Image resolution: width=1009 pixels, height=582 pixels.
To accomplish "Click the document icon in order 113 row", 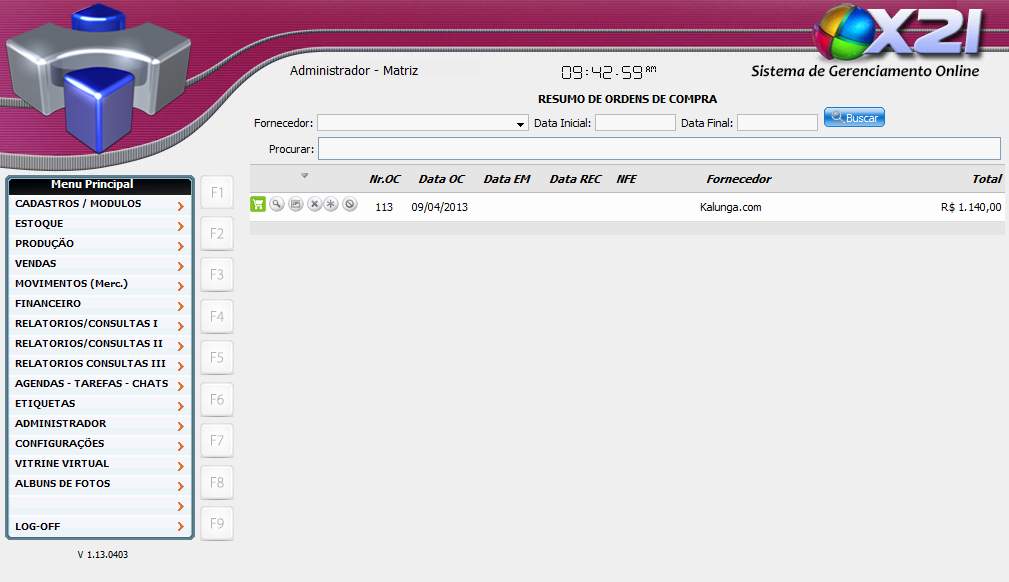I will pyautogui.click(x=295, y=204).
